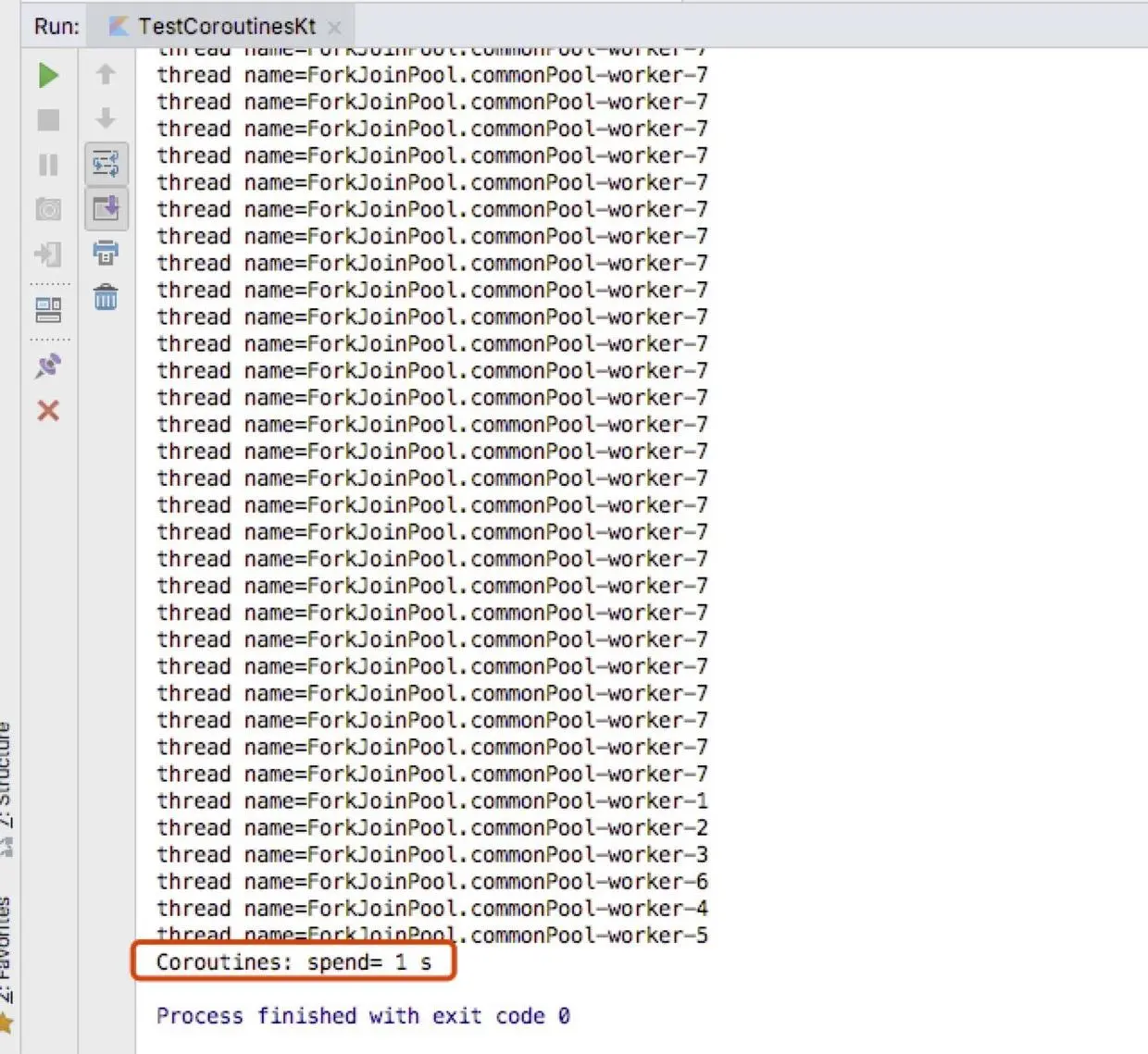Click the line ending with worker-2
Image resolution: width=1148 pixels, height=1054 pixels.
coord(432,827)
